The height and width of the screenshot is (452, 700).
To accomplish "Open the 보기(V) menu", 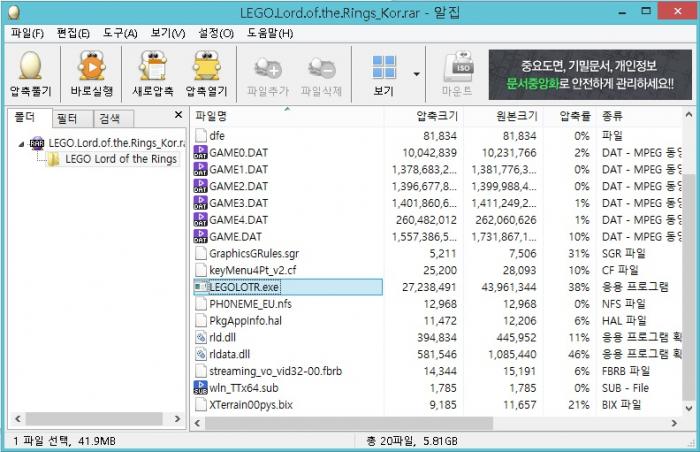I will (168, 33).
